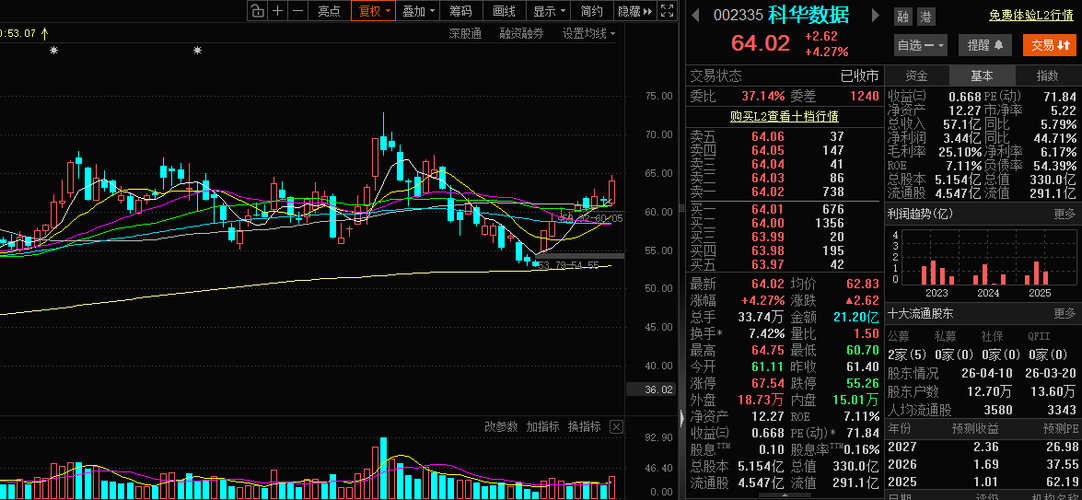Toggle 画线 drawing tools

pos(504,10)
